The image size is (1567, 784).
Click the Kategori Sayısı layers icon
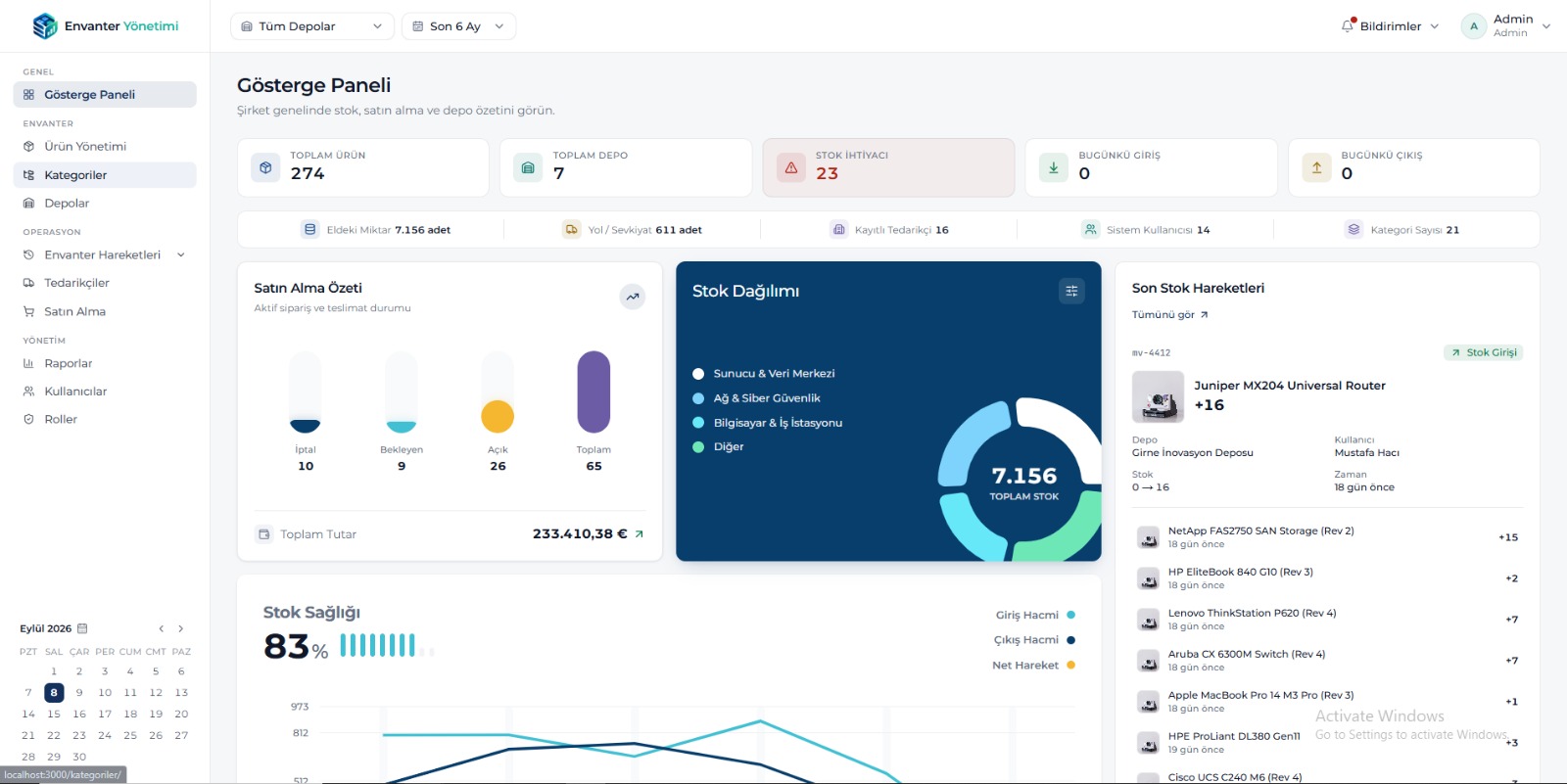1353,230
